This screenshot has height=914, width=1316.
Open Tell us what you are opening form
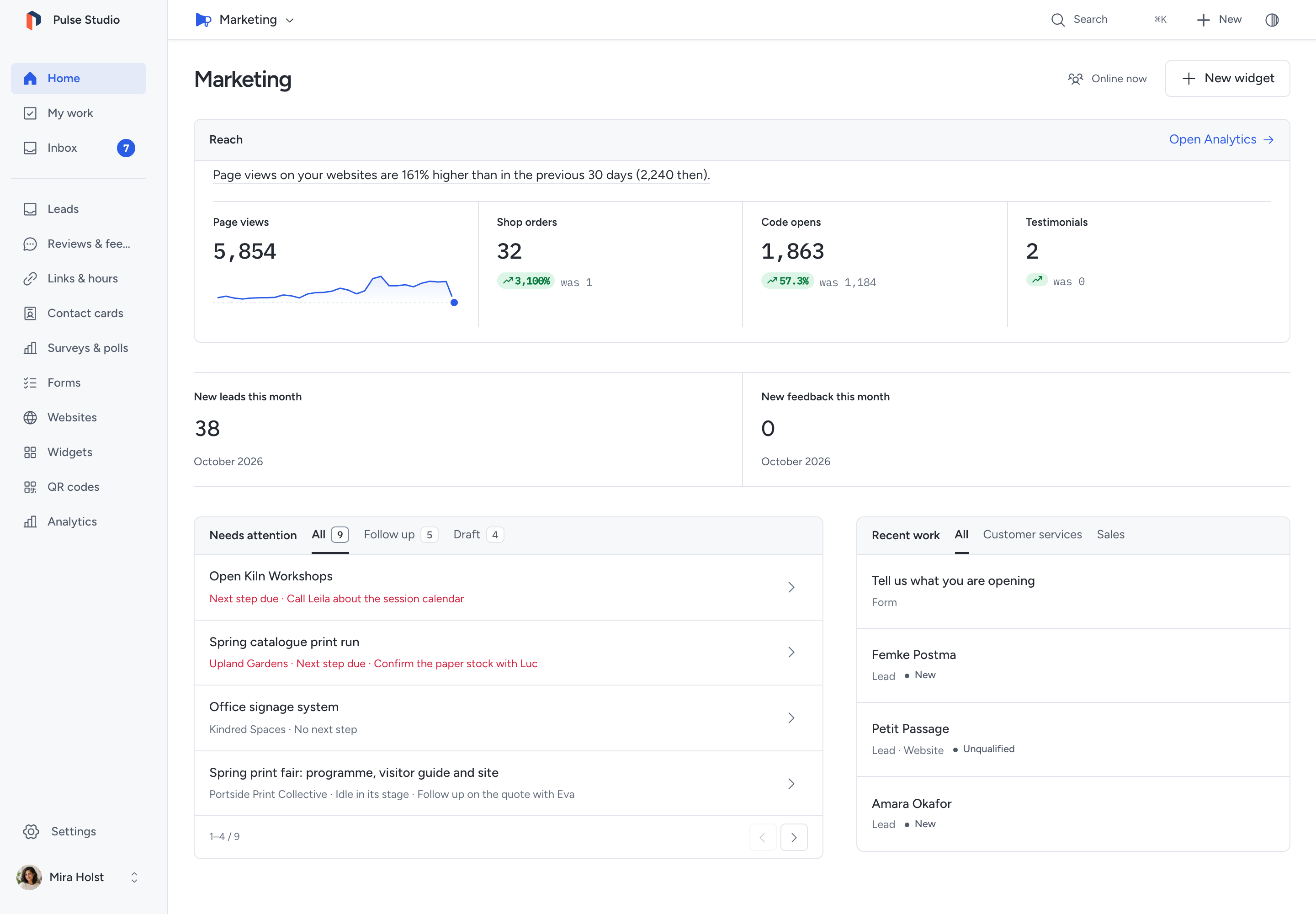click(x=1072, y=591)
